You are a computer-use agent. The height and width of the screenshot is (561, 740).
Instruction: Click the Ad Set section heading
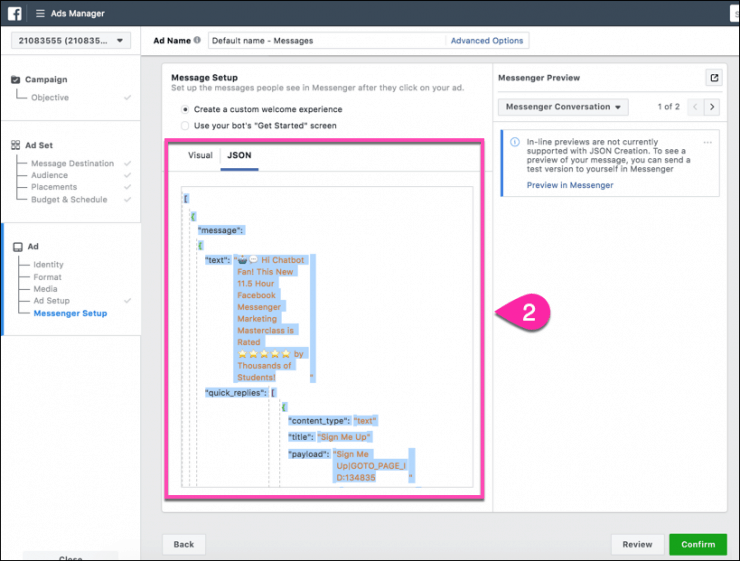39,145
